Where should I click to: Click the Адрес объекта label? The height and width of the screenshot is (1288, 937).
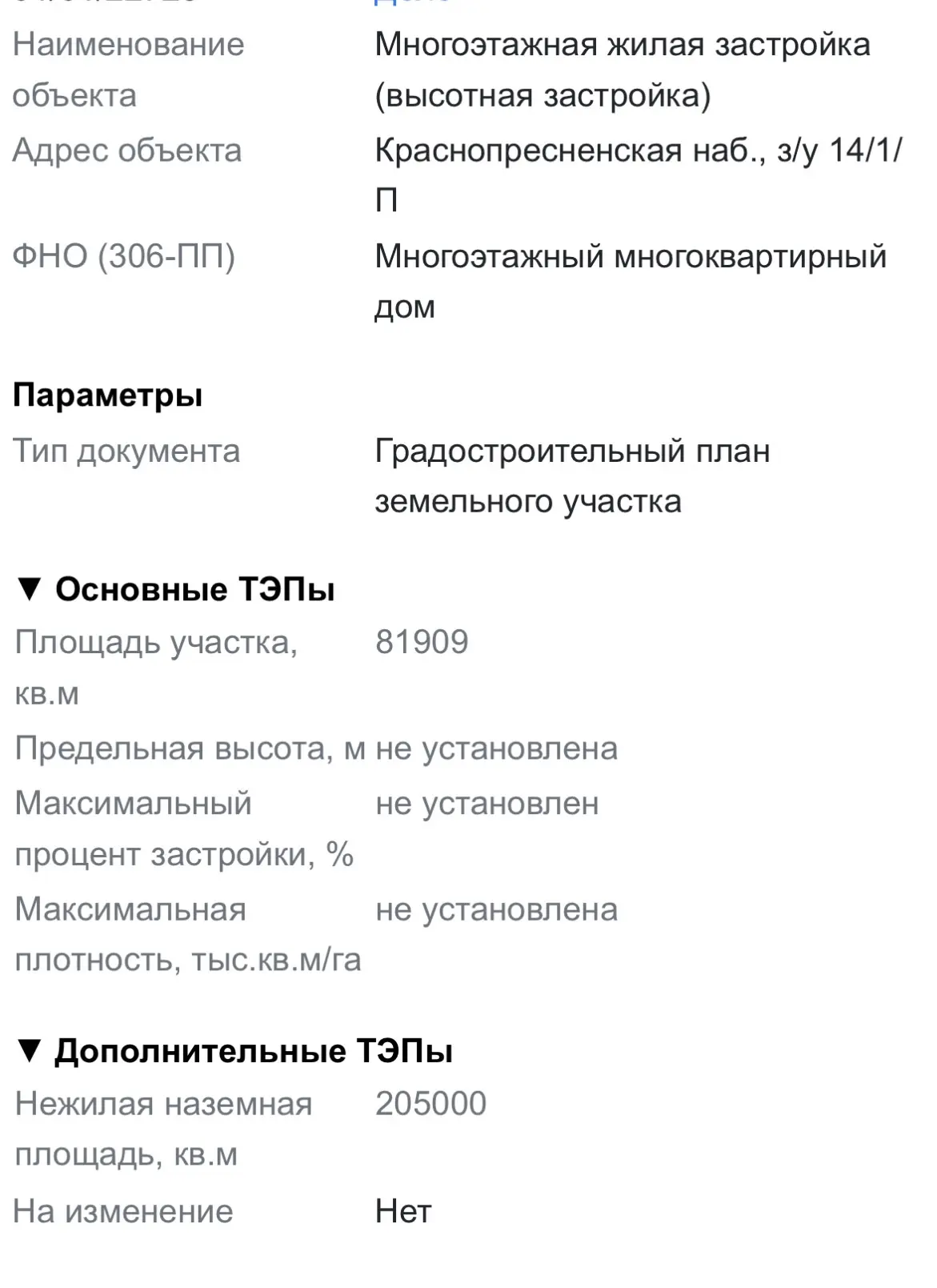click(x=126, y=150)
